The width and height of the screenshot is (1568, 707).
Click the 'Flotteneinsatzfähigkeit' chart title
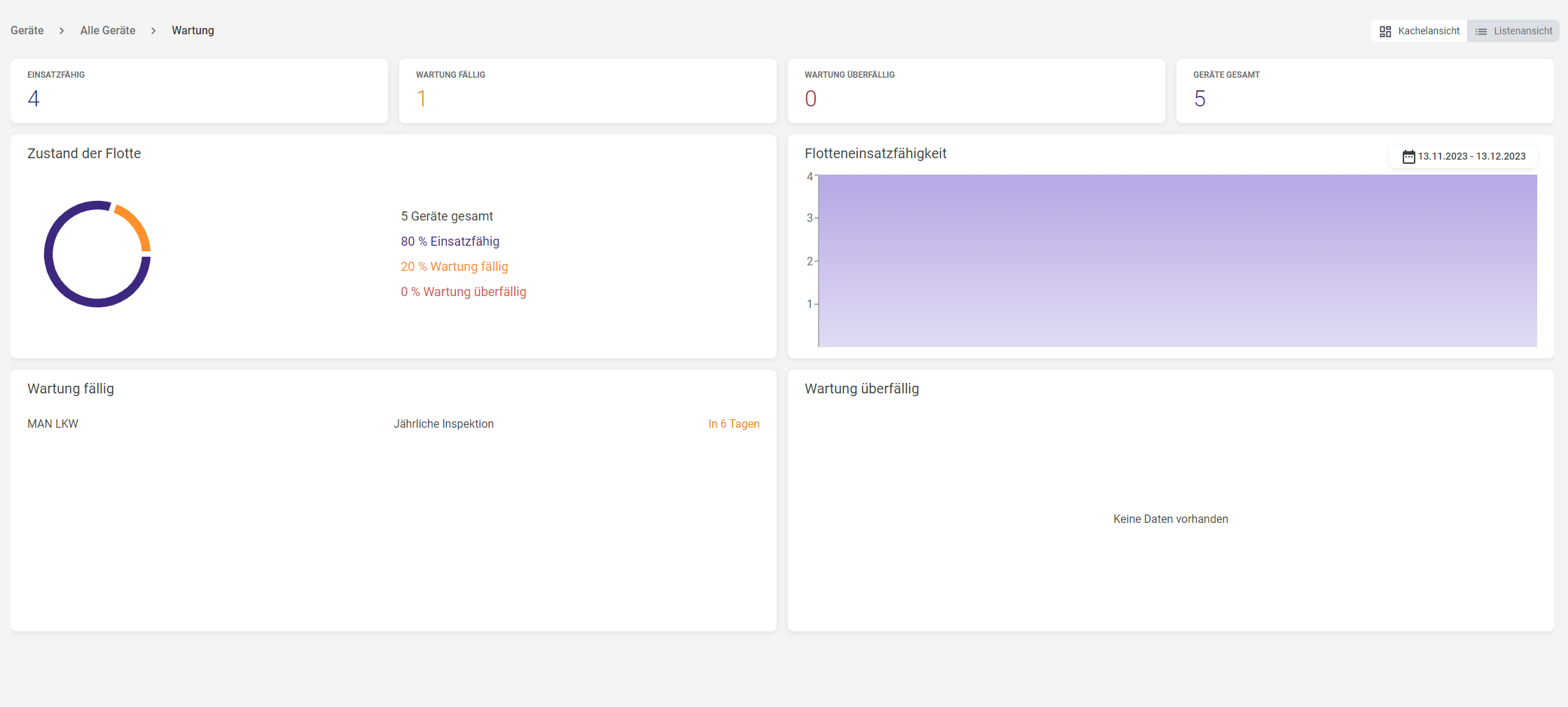point(875,153)
